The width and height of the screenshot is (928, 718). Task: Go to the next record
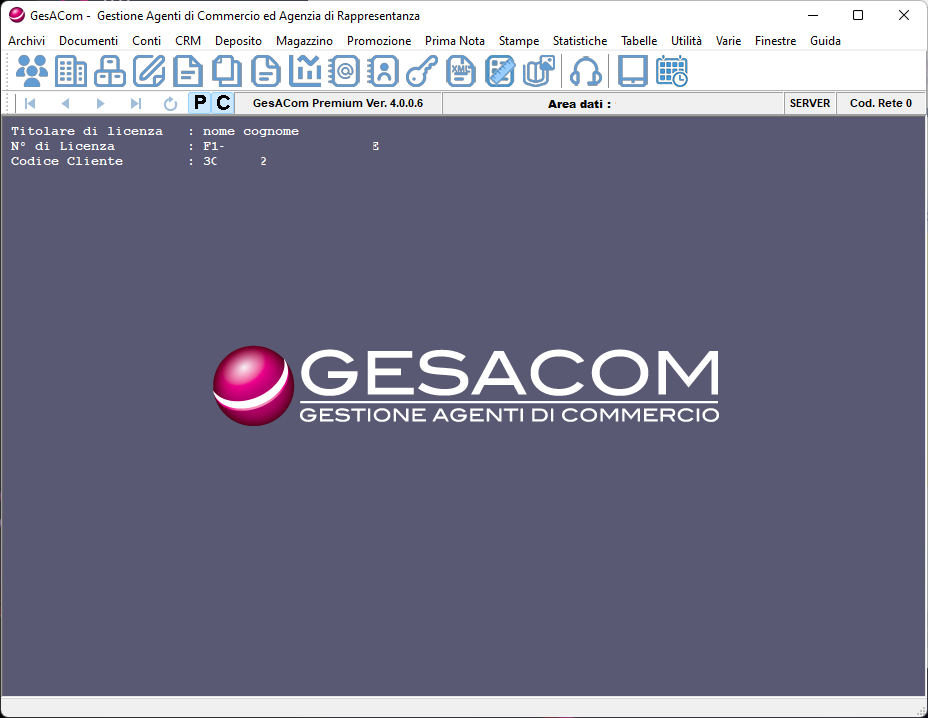(x=100, y=104)
